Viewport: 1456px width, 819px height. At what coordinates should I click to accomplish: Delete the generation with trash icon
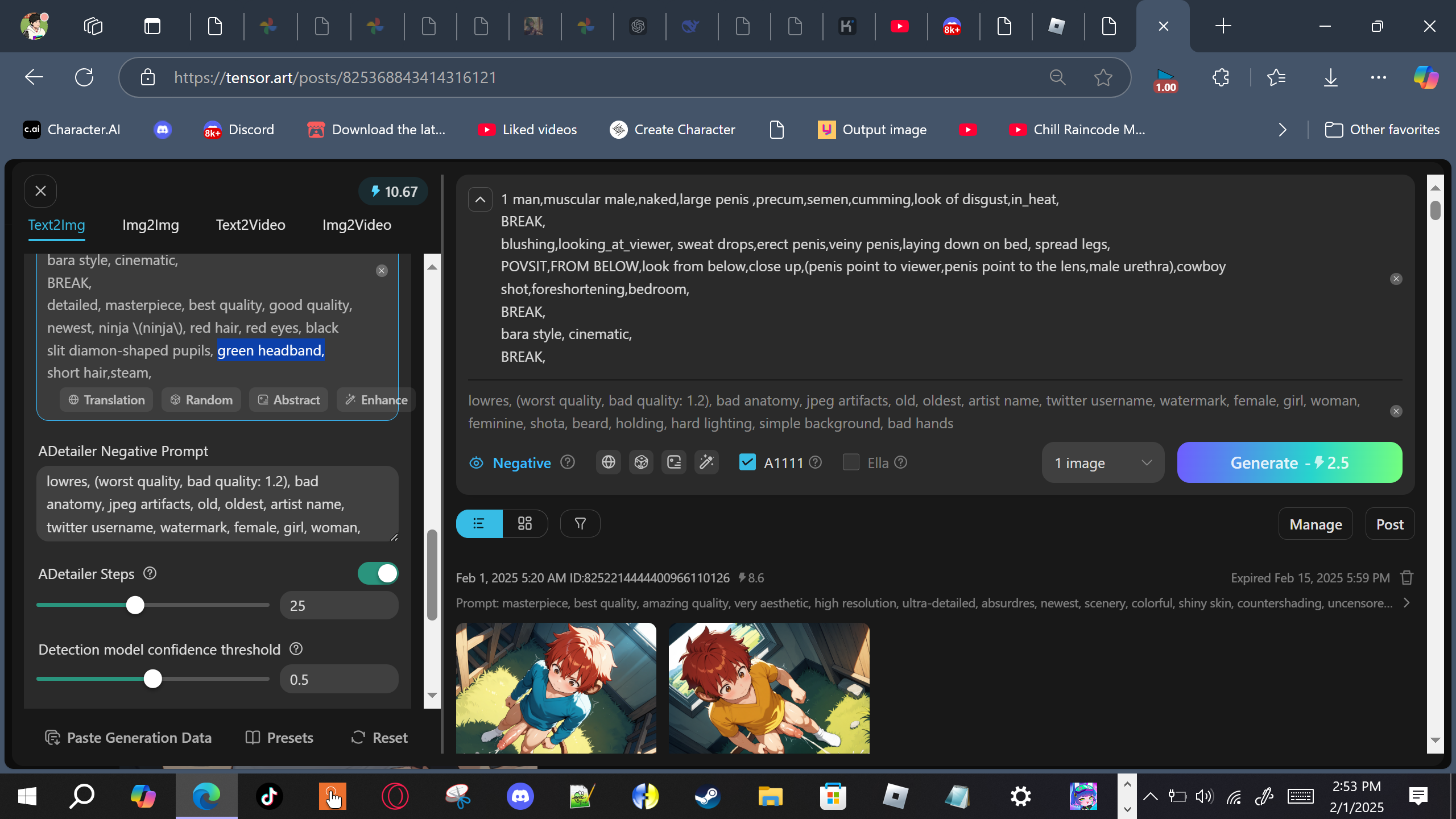(x=1407, y=578)
